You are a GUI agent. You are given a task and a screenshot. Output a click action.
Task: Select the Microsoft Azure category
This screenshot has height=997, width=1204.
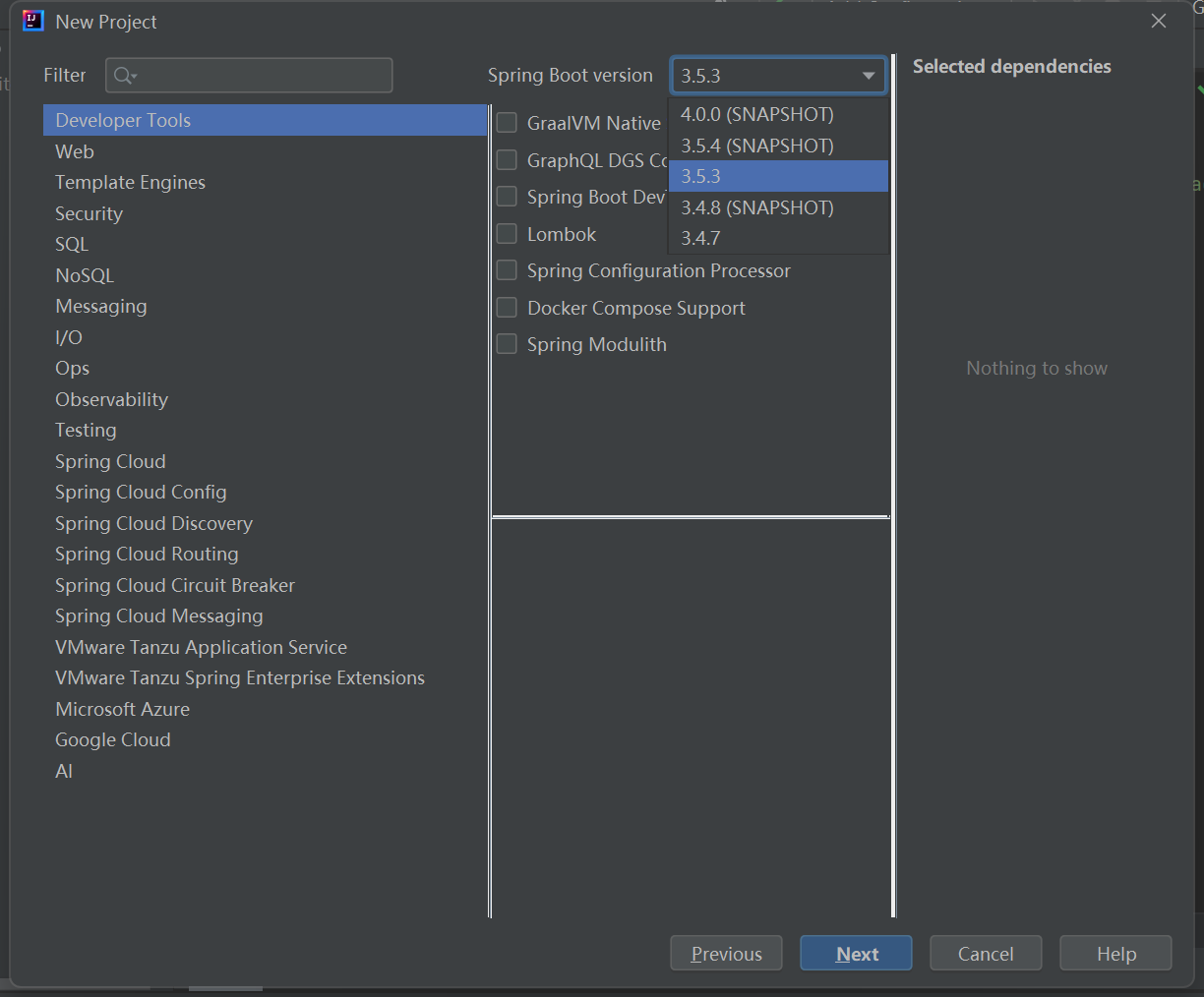coord(265,709)
